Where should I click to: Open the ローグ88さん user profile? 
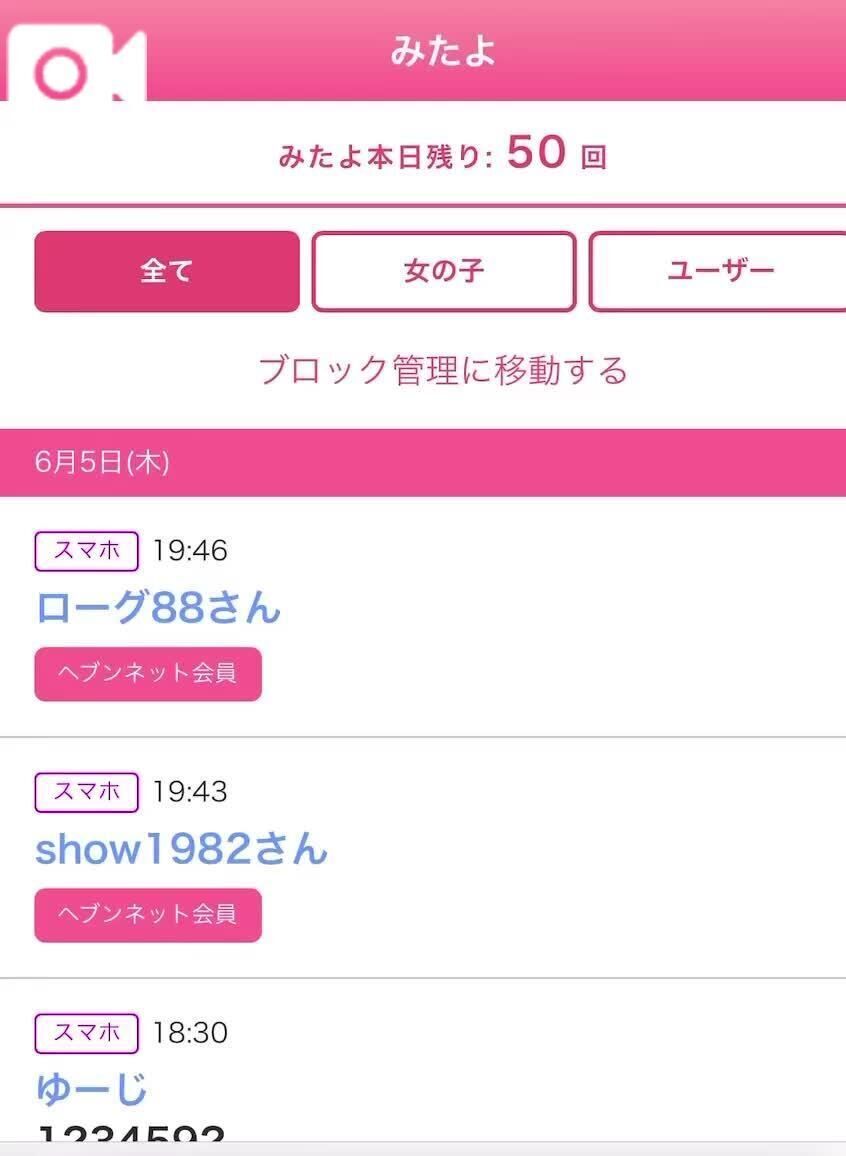(158, 608)
